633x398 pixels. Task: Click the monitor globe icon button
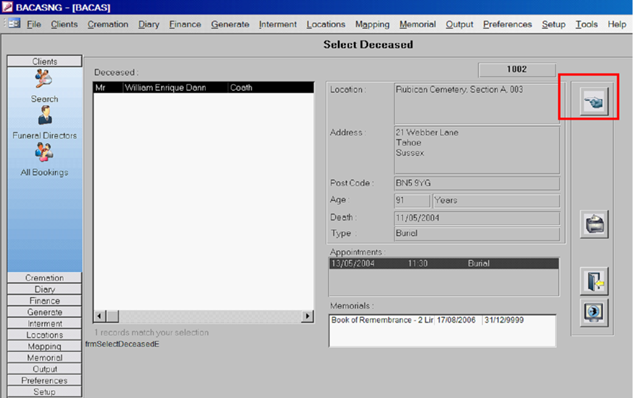click(594, 312)
